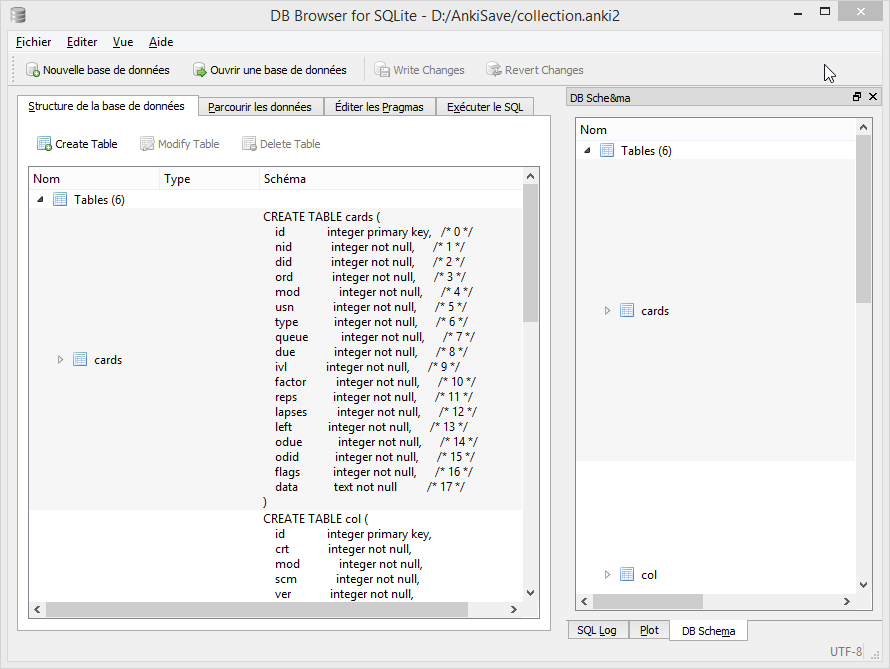Switch to the Parcourir les données tab

tap(260, 106)
